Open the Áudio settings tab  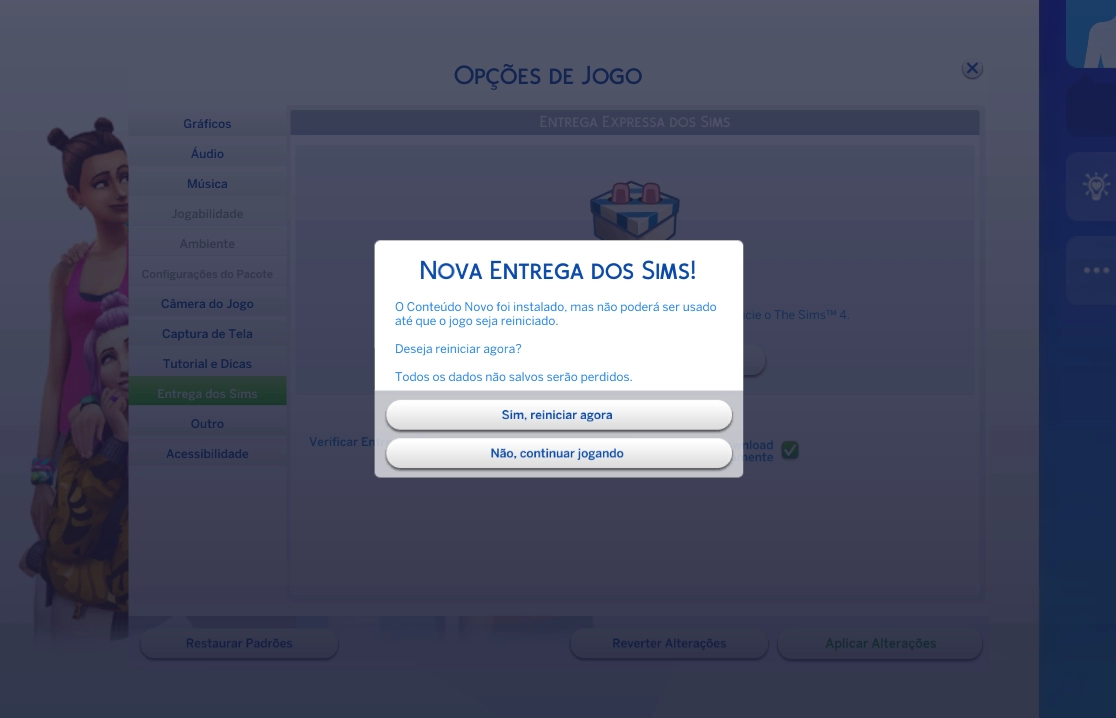(x=207, y=153)
